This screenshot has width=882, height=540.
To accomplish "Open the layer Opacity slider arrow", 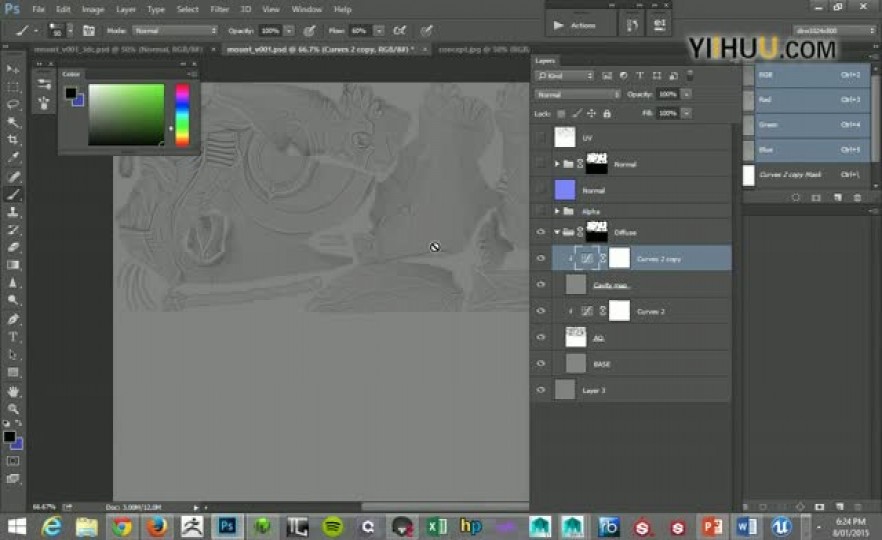I will (x=687, y=94).
